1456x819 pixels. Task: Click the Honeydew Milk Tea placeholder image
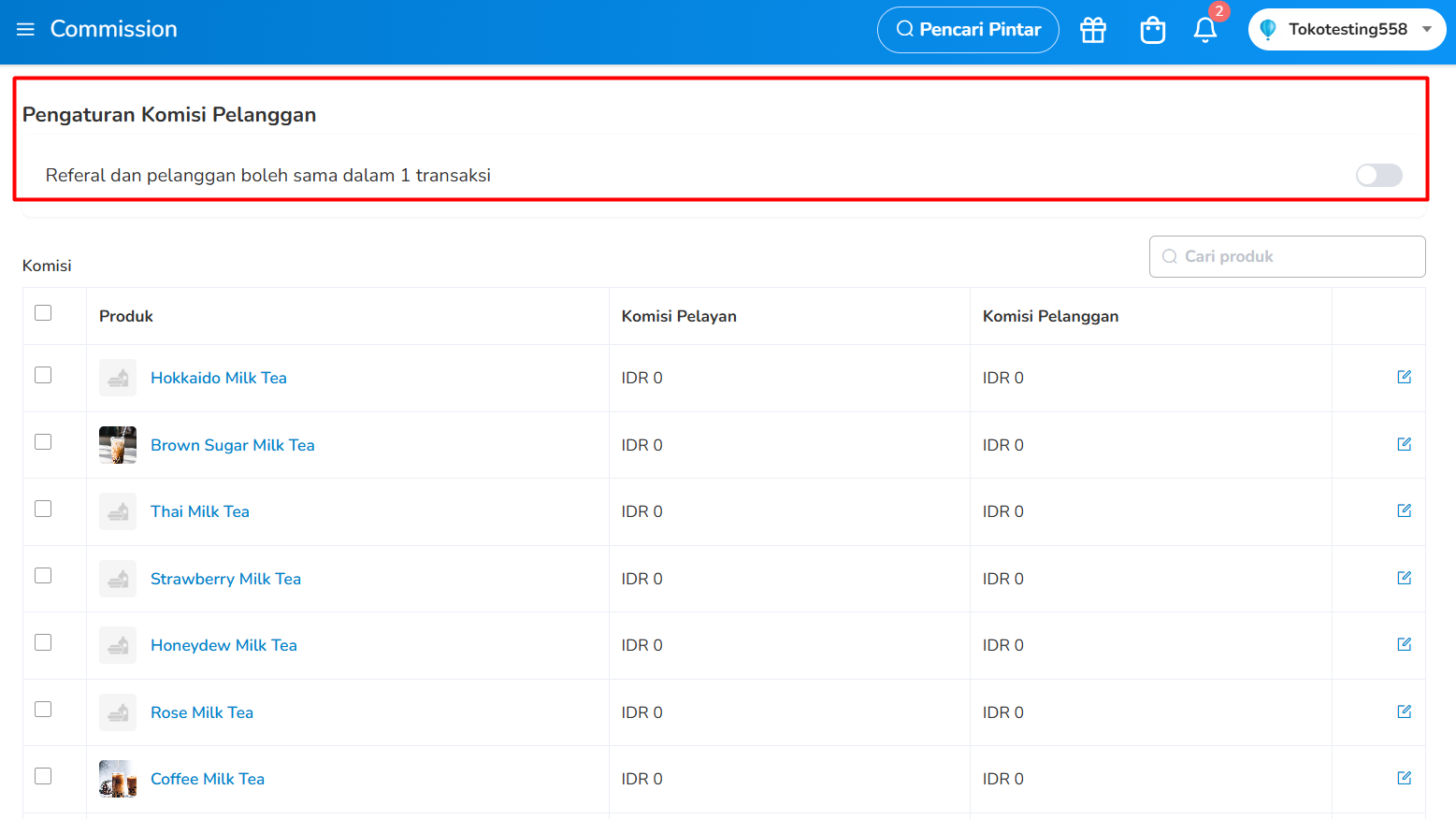tap(118, 645)
